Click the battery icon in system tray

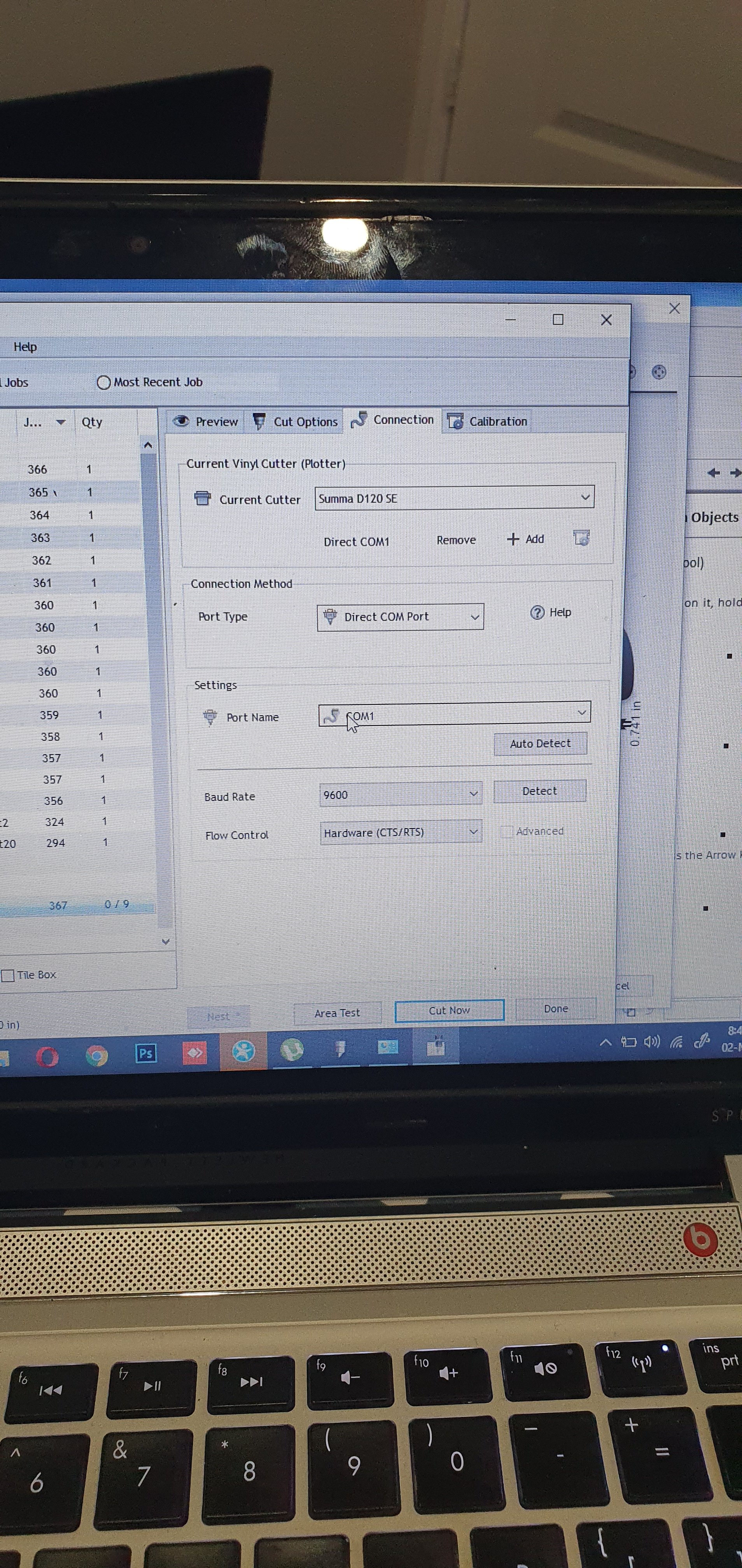click(628, 1042)
